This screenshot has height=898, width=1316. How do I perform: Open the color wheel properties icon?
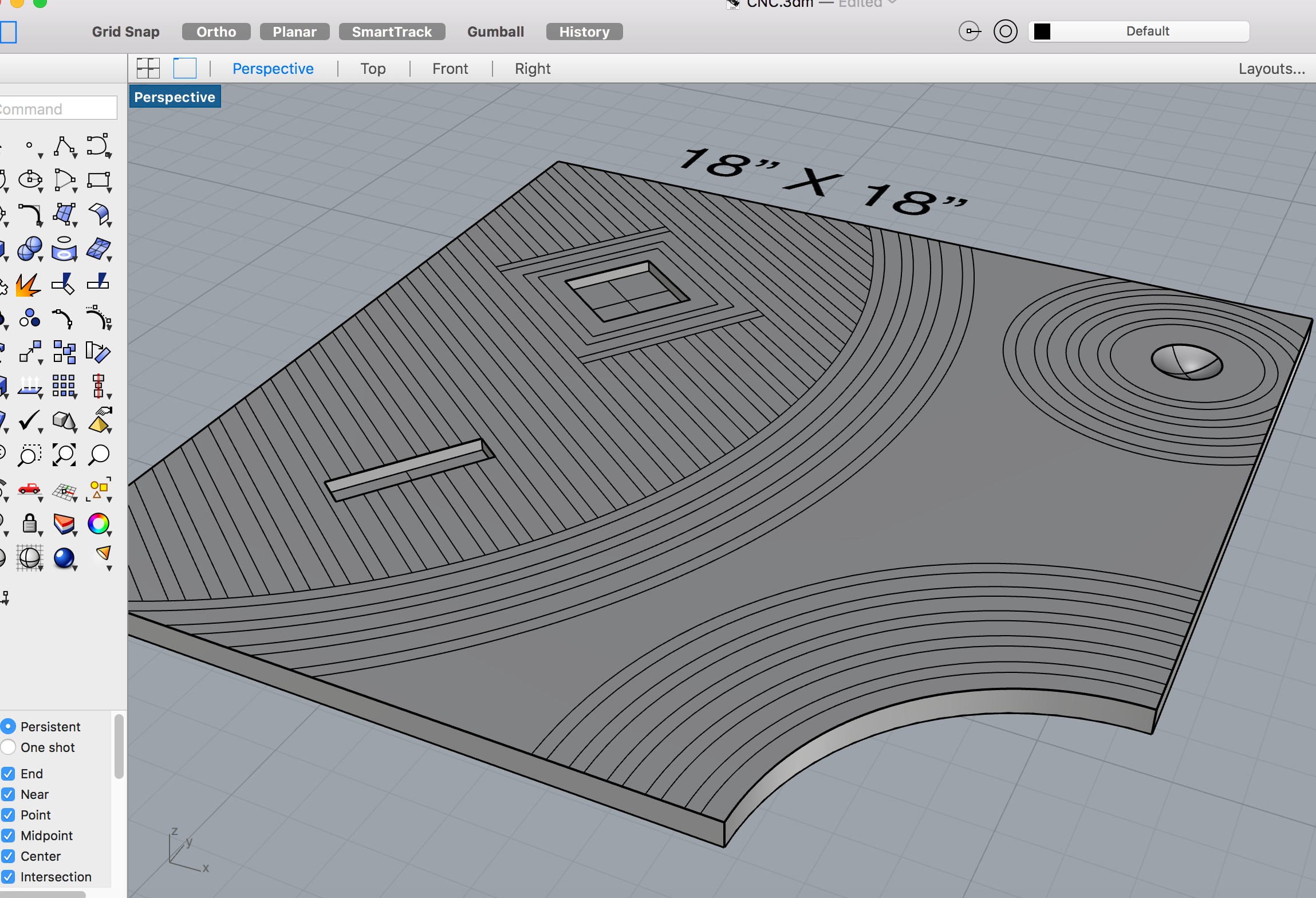[x=98, y=523]
